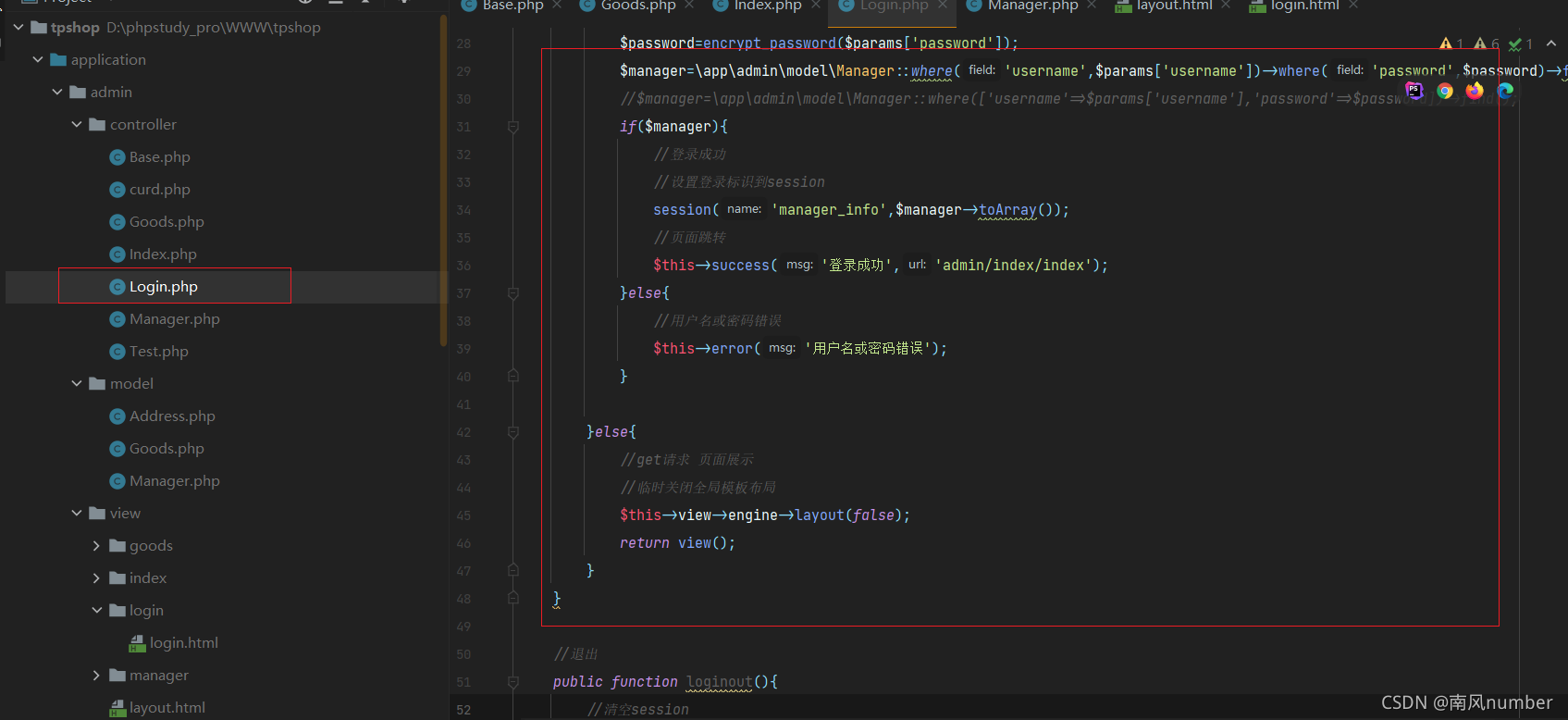Click the error method call on line 39
The height and width of the screenshot is (720, 1568).
732,349
